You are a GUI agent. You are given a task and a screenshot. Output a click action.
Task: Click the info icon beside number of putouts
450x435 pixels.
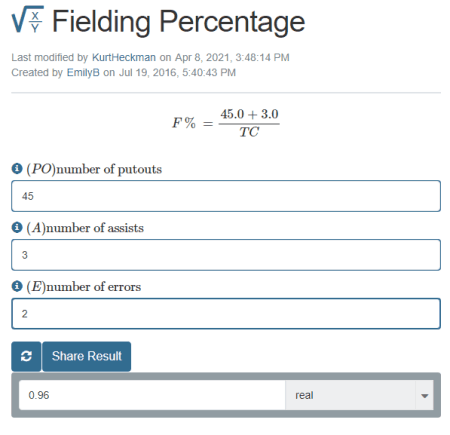click(x=17, y=169)
